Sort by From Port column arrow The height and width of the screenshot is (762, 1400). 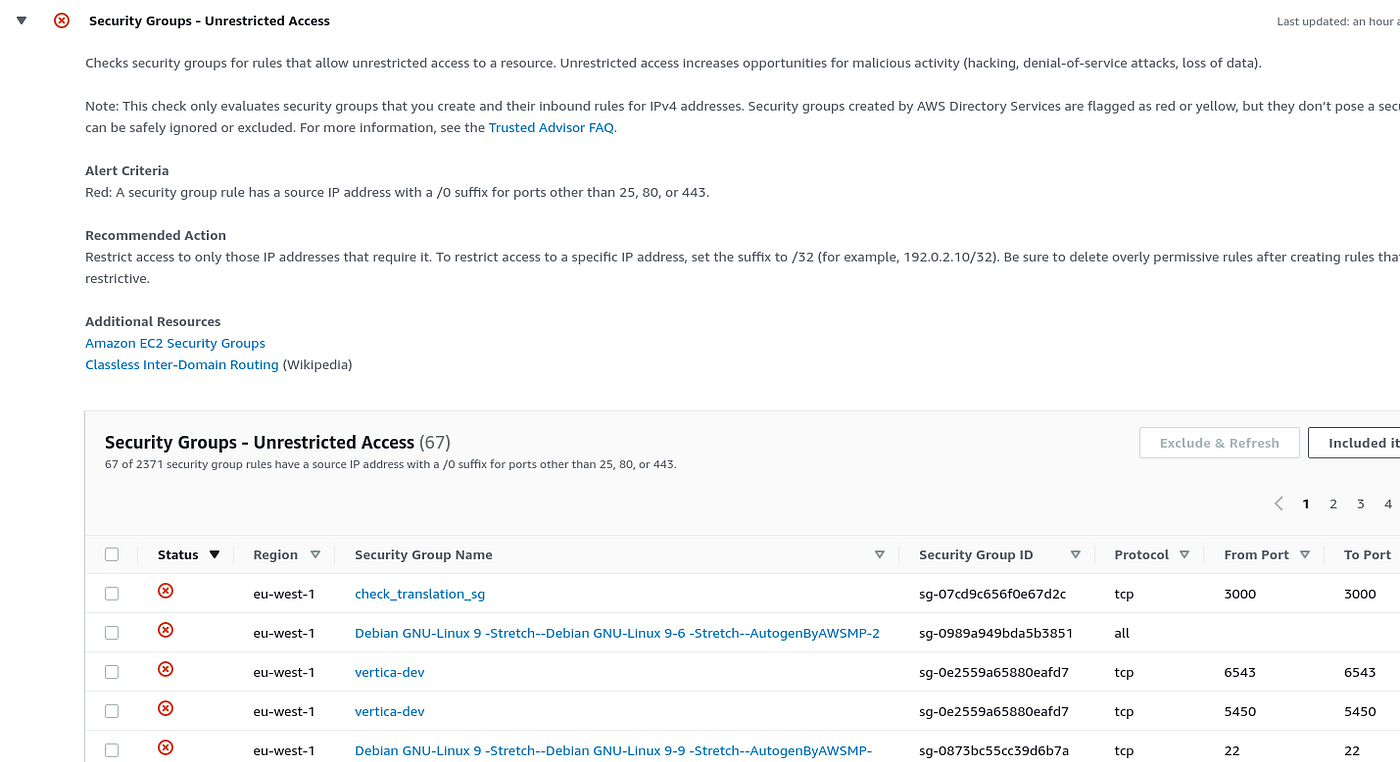point(1305,555)
